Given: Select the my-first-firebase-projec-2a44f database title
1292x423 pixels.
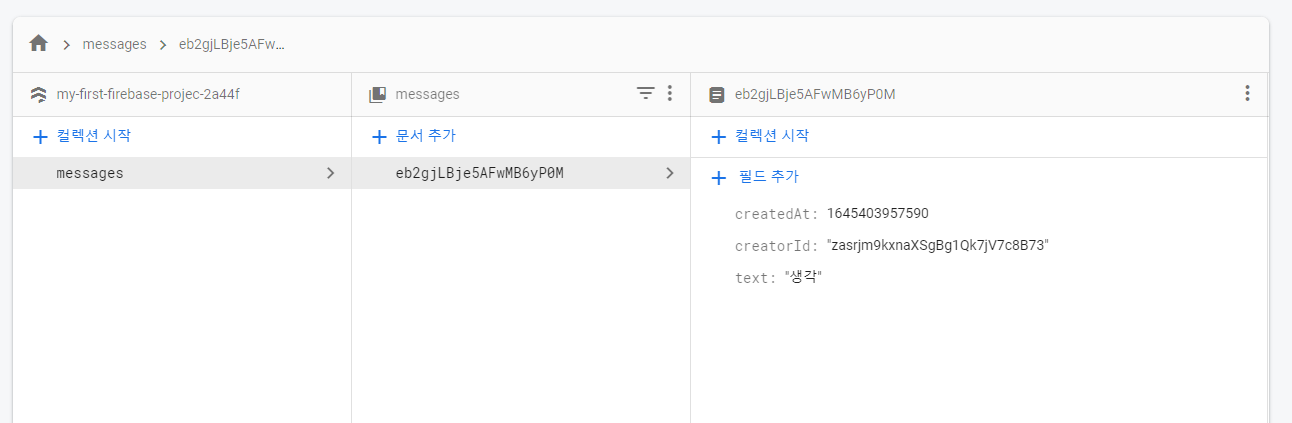Looking at the screenshot, I should (148, 95).
